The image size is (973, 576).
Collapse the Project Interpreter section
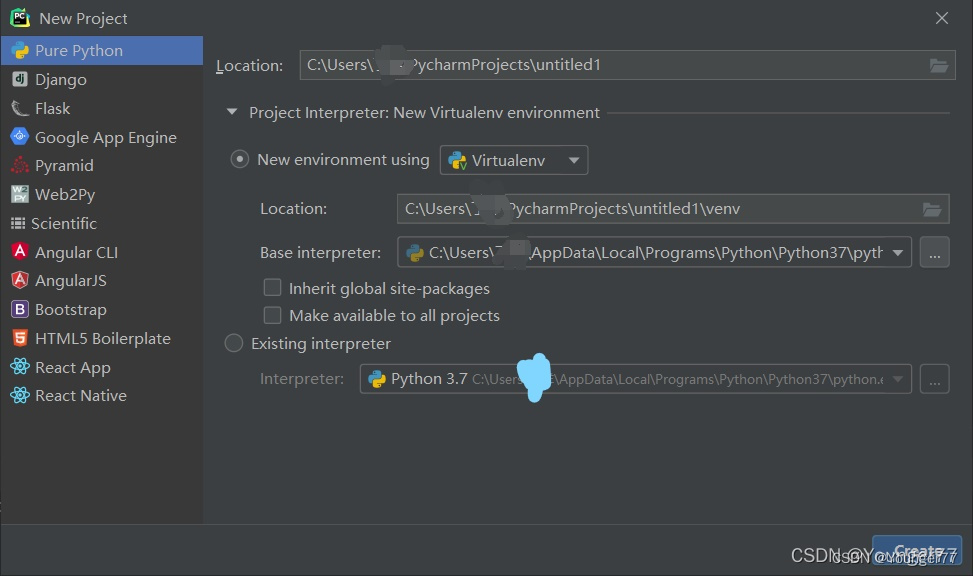pyautogui.click(x=232, y=112)
